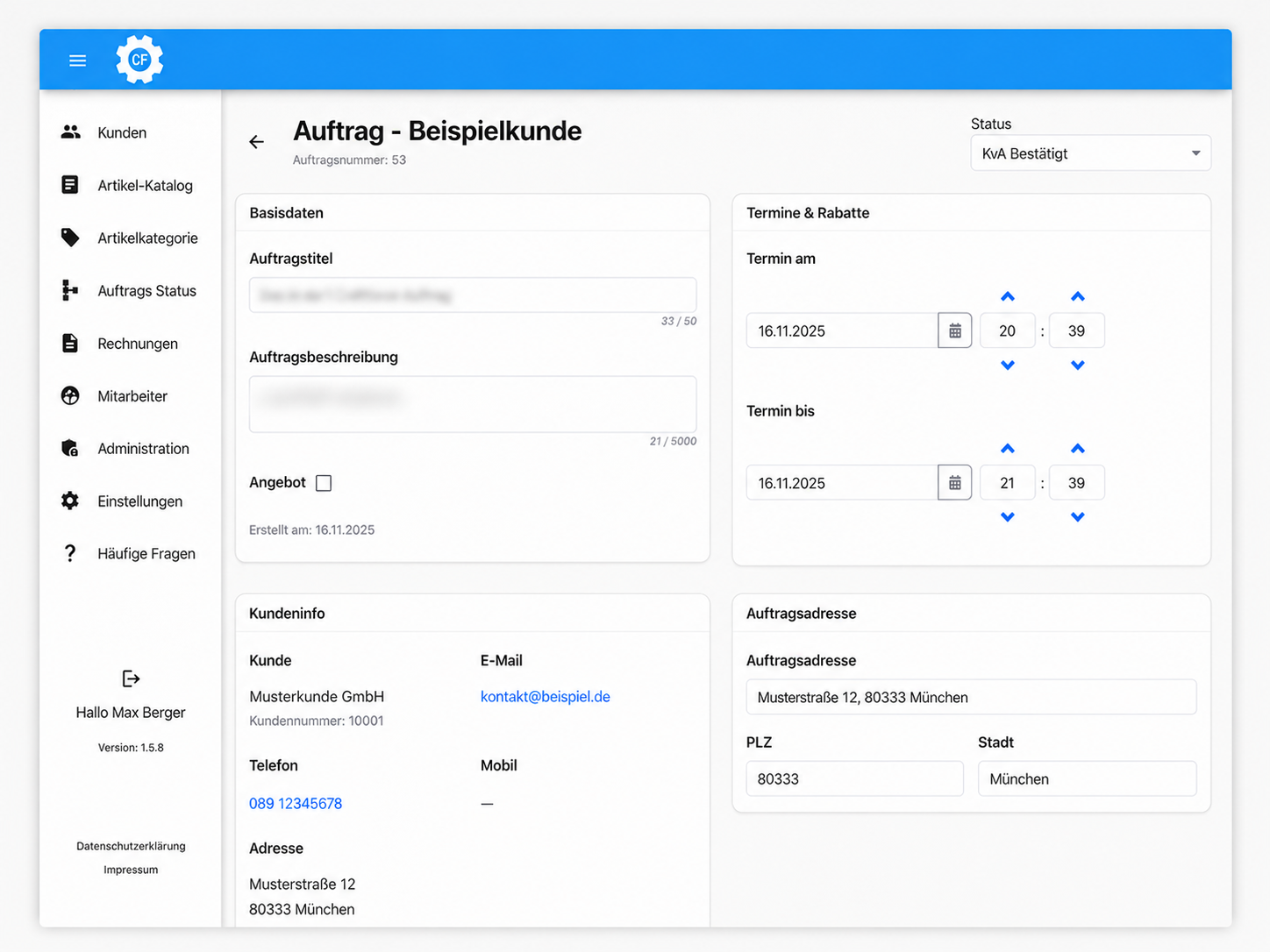The height and width of the screenshot is (952, 1270).
Task: Click the Artikelkategorie tag icon
Action: tap(70, 238)
